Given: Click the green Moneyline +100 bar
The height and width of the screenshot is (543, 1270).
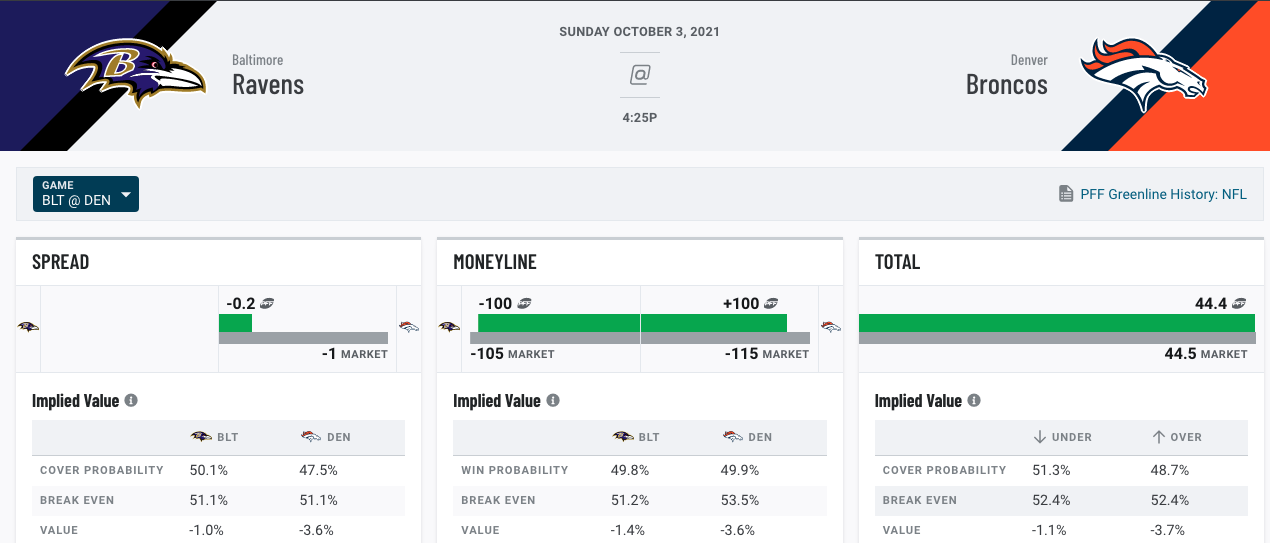Looking at the screenshot, I should tap(714, 323).
